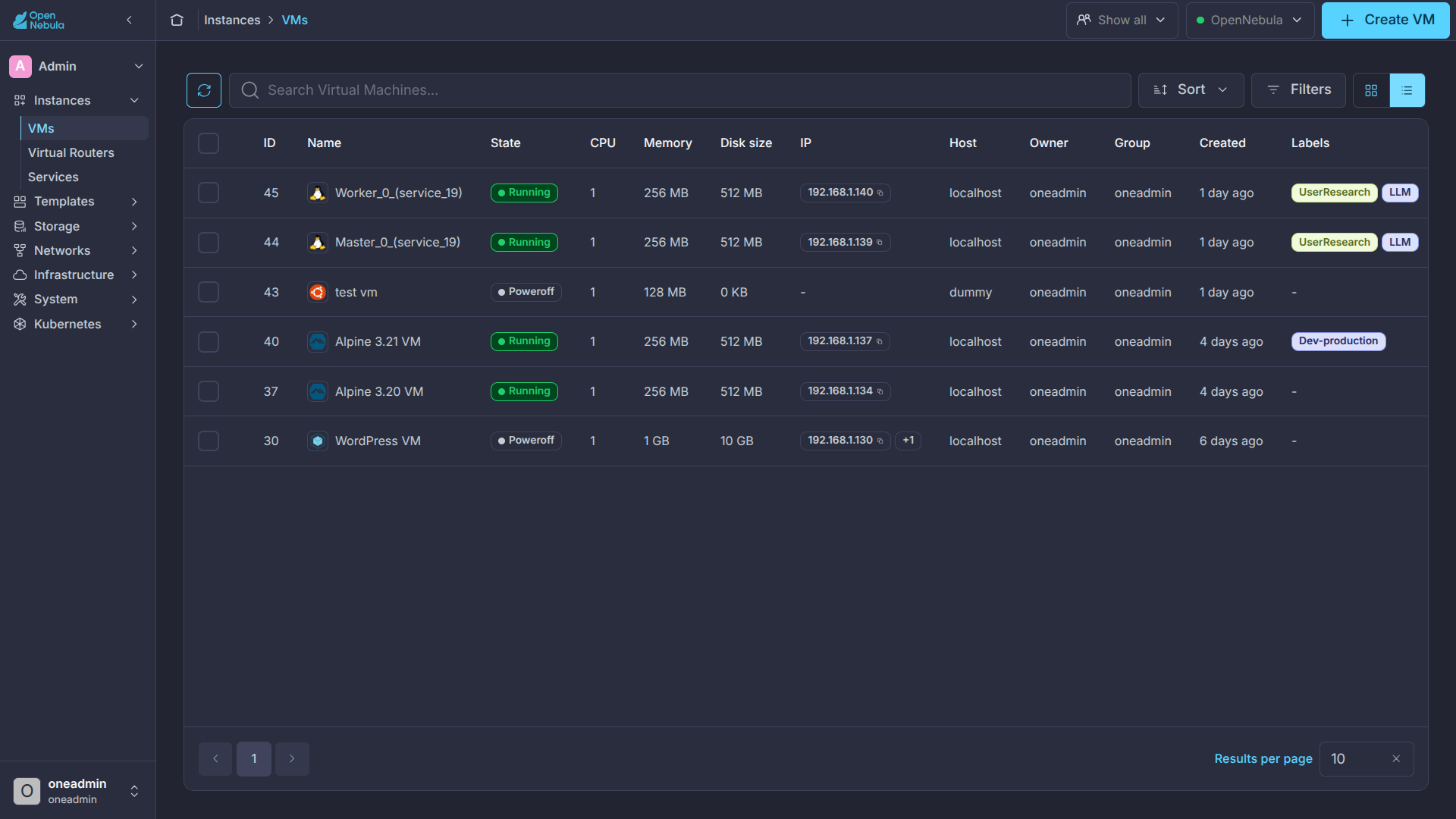Select all VMs with the header checkbox
This screenshot has height=819, width=1456.
tap(209, 143)
